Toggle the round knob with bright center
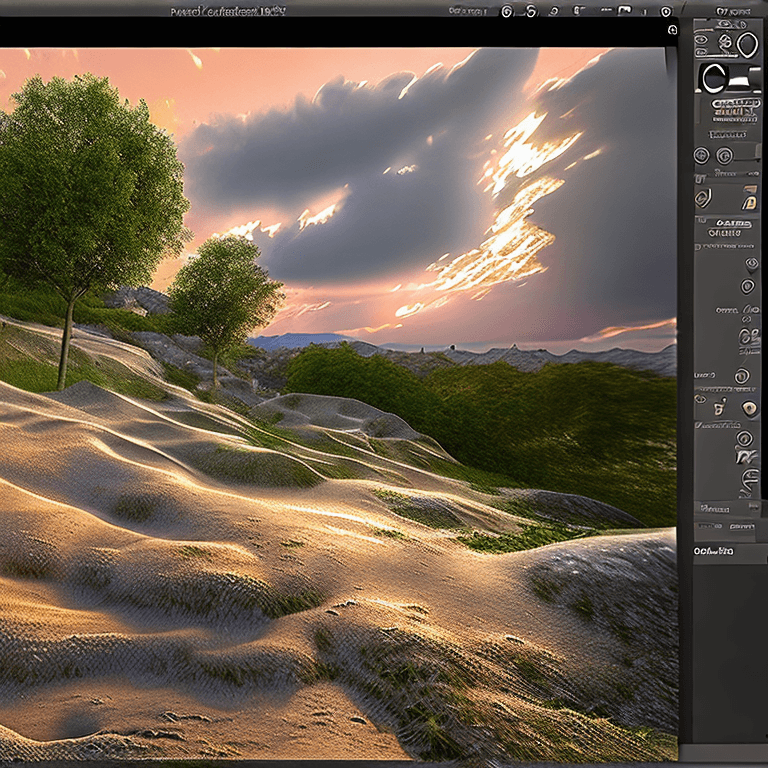Image resolution: width=768 pixels, height=768 pixels. 749,408
